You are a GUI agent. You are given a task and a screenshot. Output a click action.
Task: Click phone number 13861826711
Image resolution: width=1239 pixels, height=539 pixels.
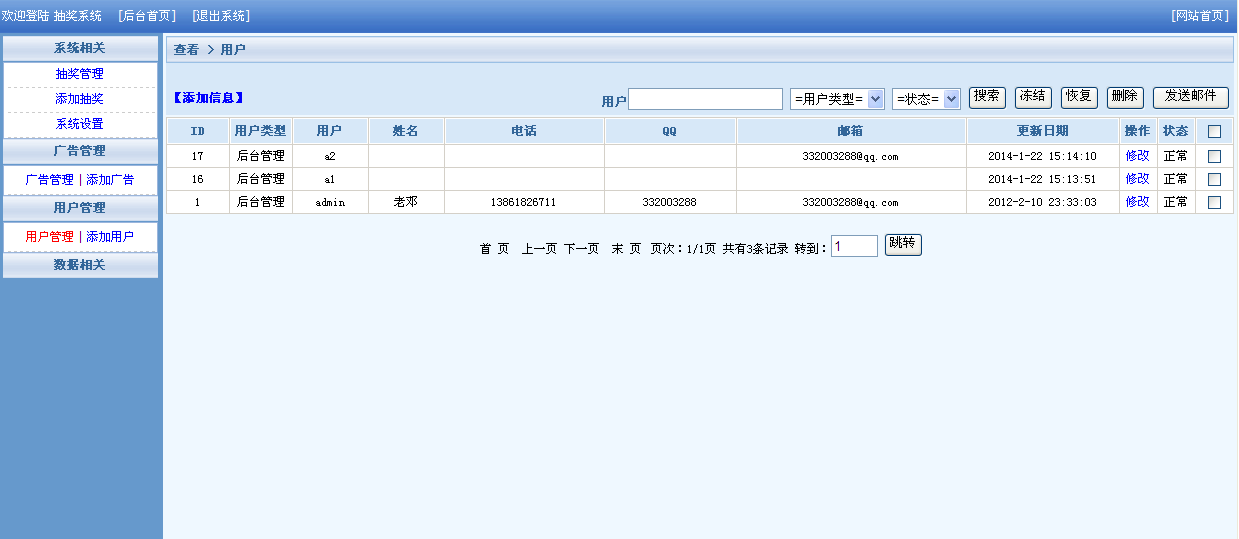pyautogui.click(x=523, y=202)
